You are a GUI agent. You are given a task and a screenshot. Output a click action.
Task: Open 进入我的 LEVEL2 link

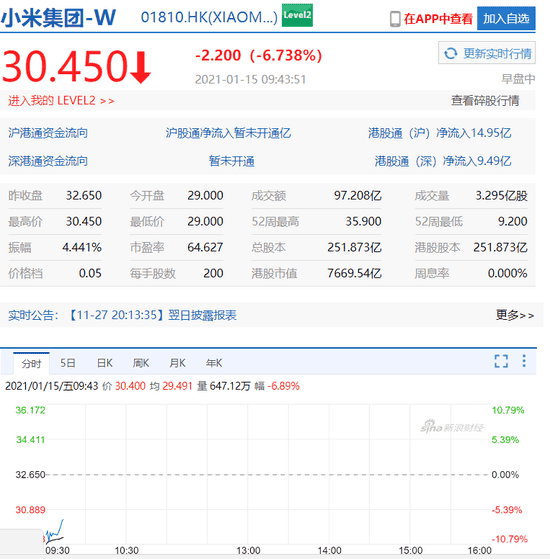61,101
